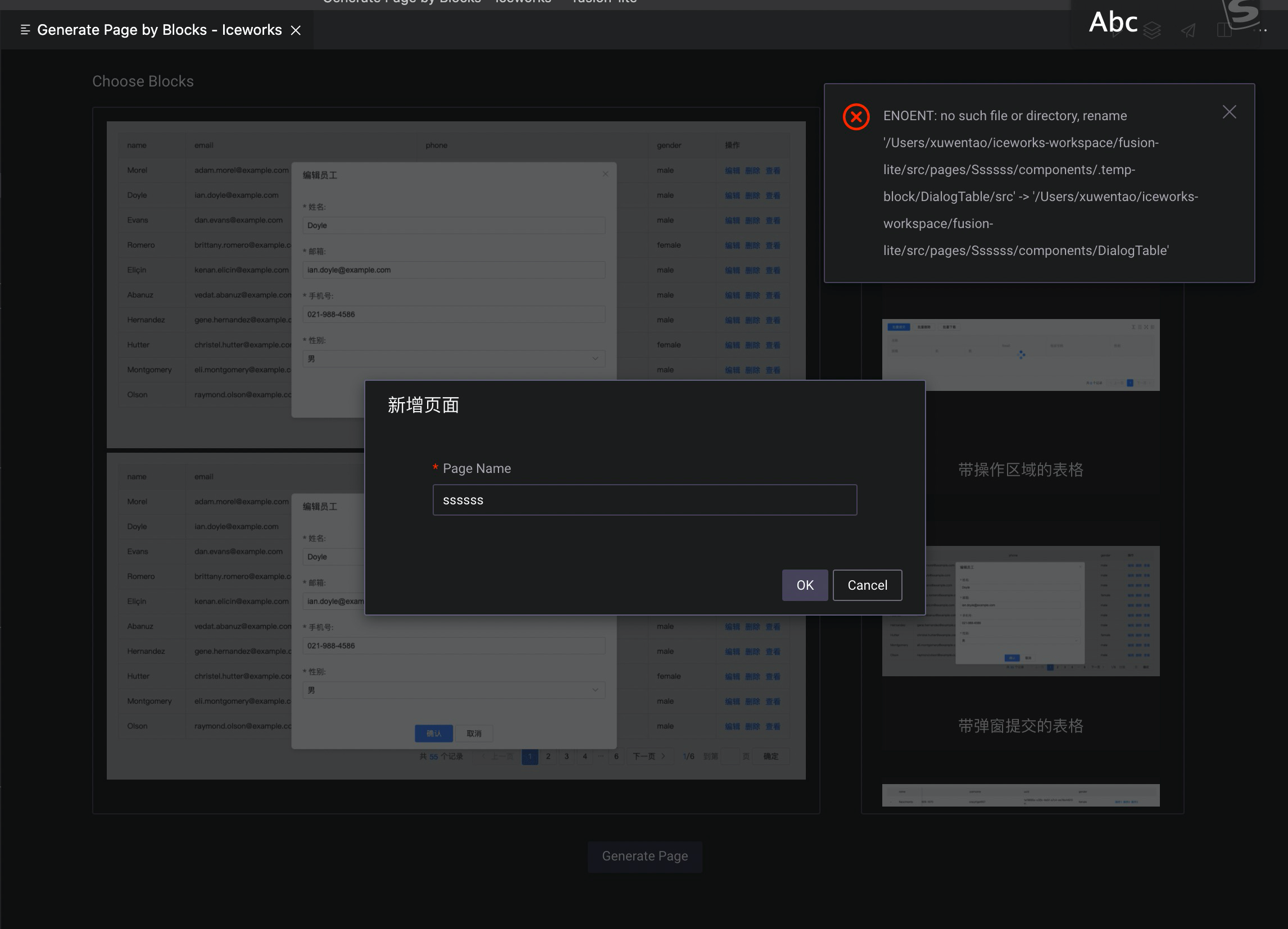Click 确认 to confirm the employee edit form
The height and width of the screenshot is (929, 1288).
(x=433, y=733)
